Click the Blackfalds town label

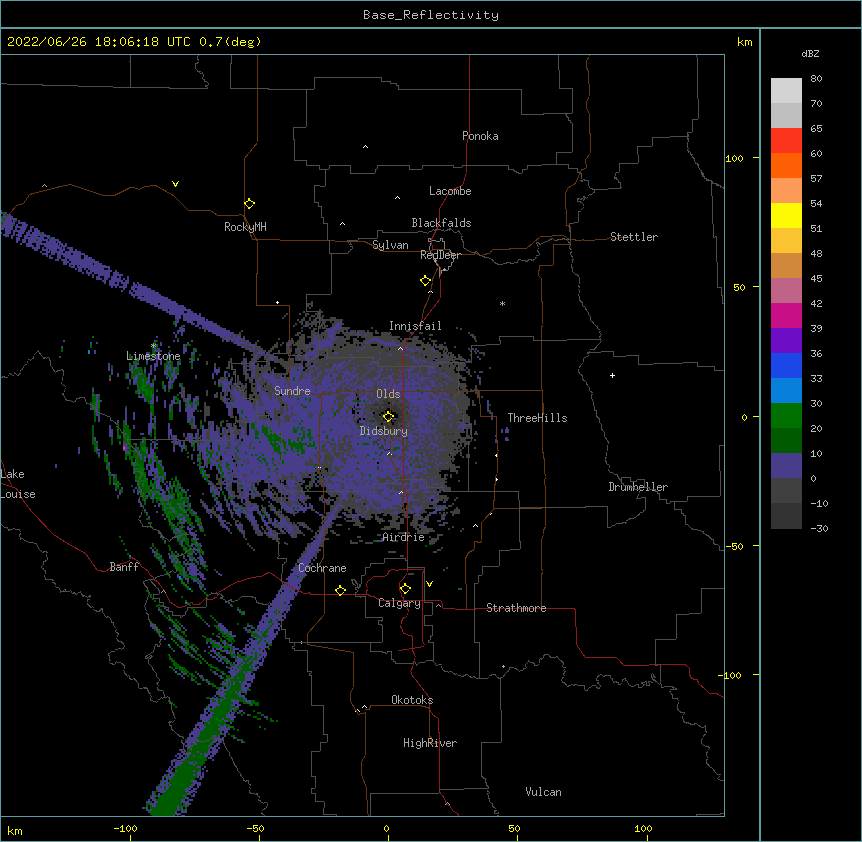tap(441, 223)
